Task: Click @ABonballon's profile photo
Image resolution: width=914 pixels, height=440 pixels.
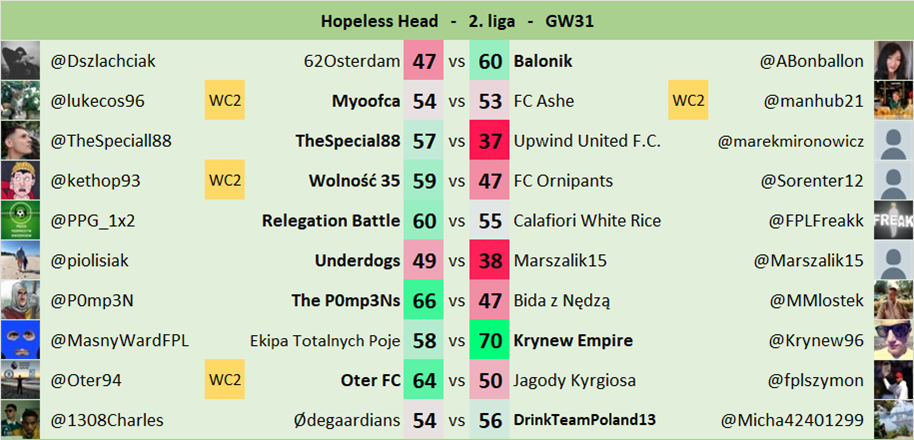Action: click(893, 60)
